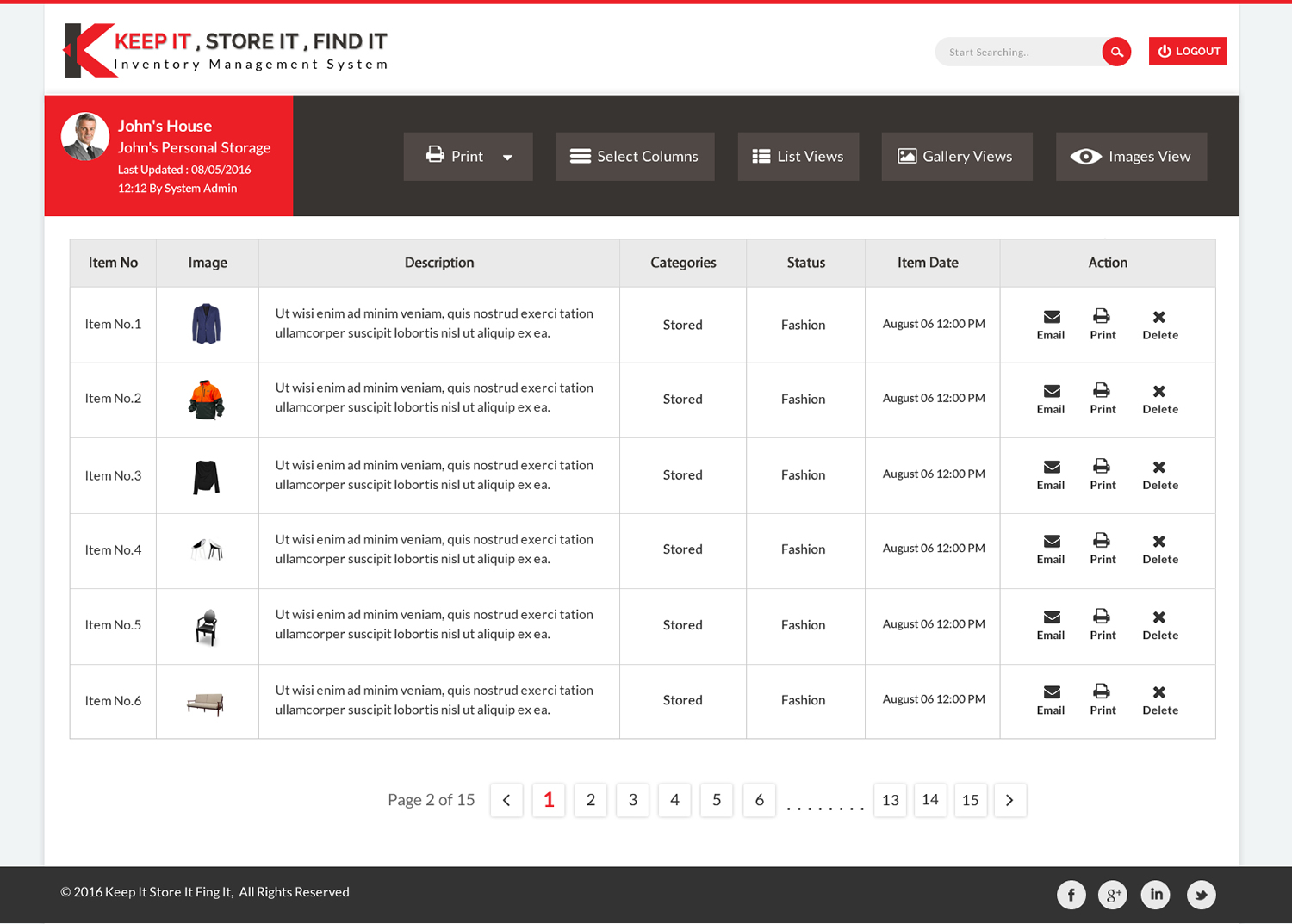Switch to Gallery Views
Screen dimensions: 1292x924
pyautogui.click(x=956, y=156)
